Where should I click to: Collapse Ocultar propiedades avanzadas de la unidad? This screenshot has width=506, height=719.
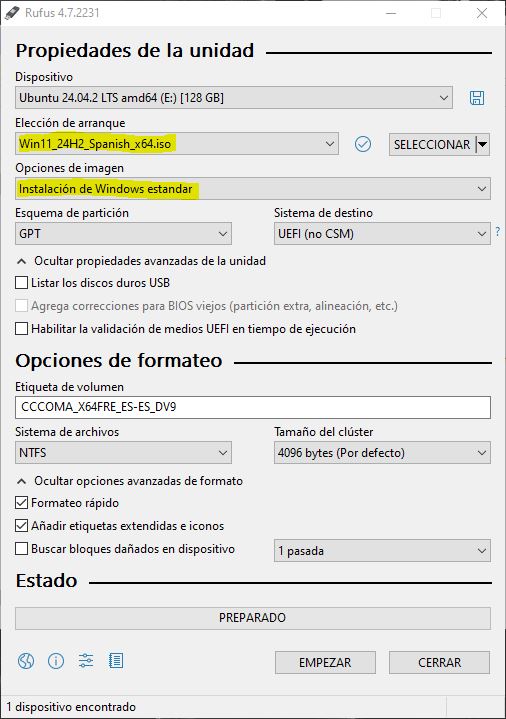pos(141,261)
